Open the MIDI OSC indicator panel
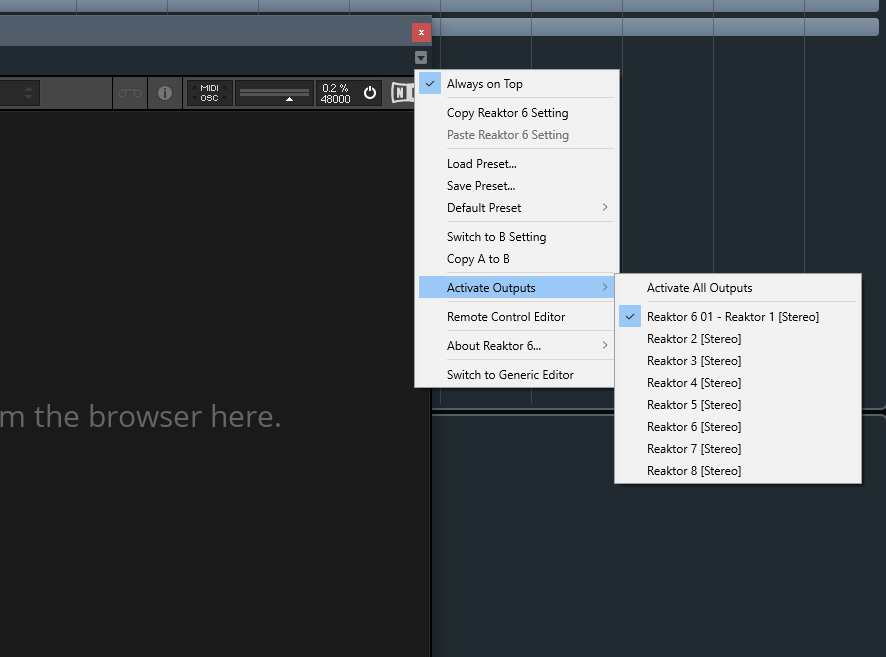Screen dimensions: 886x657 click(x=209, y=93)
